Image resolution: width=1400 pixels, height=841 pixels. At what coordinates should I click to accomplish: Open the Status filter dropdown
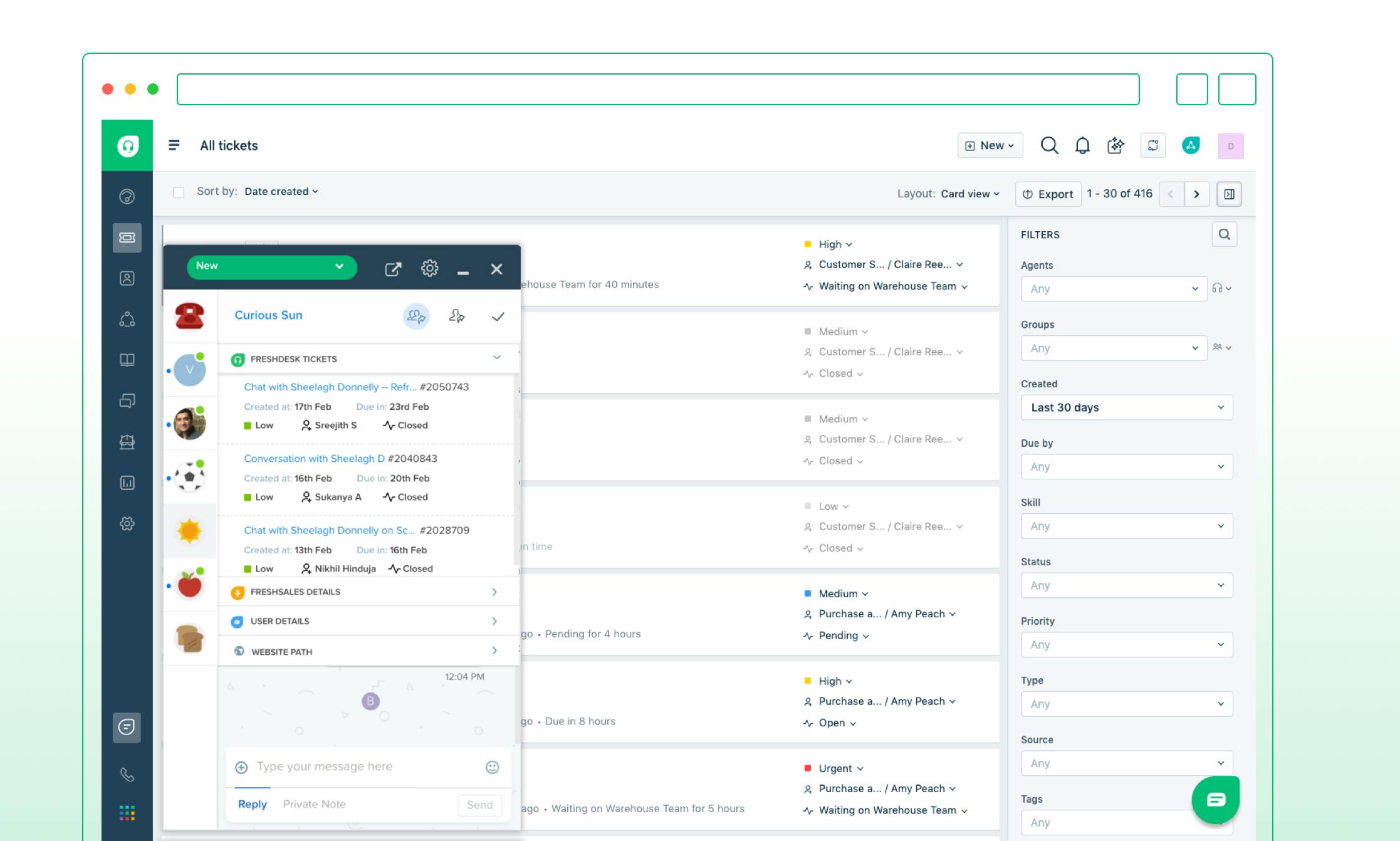(1127, 585)
